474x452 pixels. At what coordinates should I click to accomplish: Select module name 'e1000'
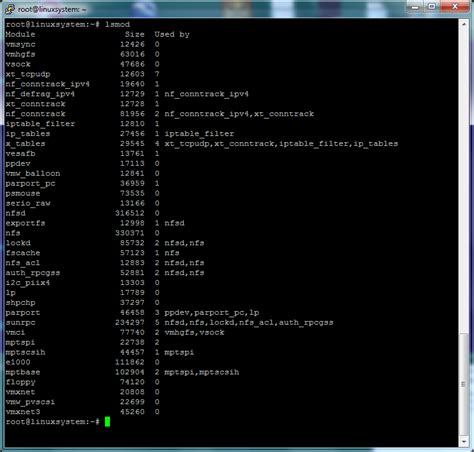click(x=18, y=362)
